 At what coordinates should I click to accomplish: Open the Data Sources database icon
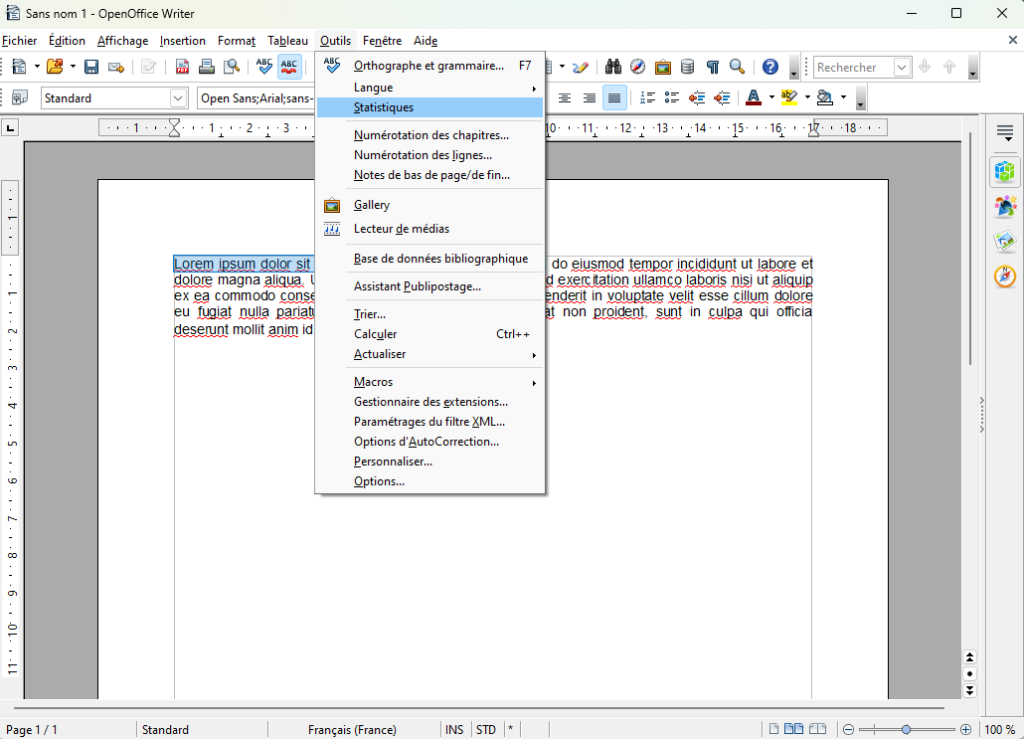[x=687, y=67]
